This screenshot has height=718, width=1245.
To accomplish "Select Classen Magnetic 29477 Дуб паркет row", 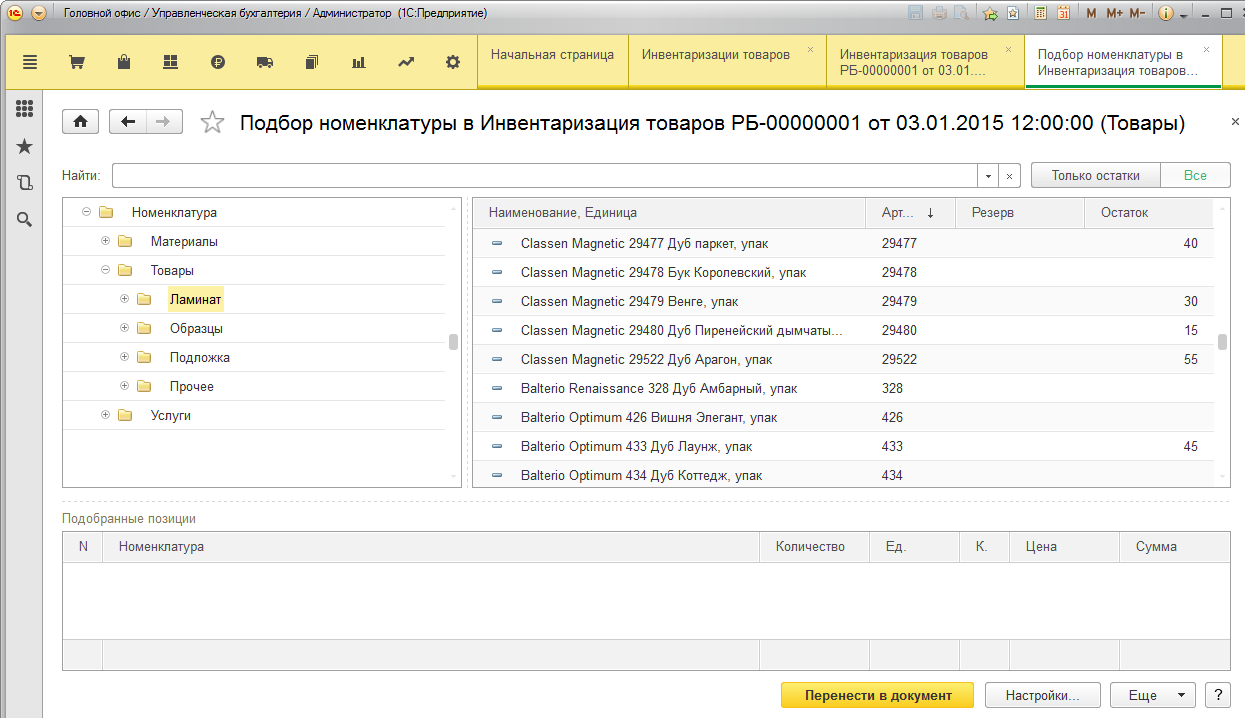I will pyautogui.click(x=842, y=243).
